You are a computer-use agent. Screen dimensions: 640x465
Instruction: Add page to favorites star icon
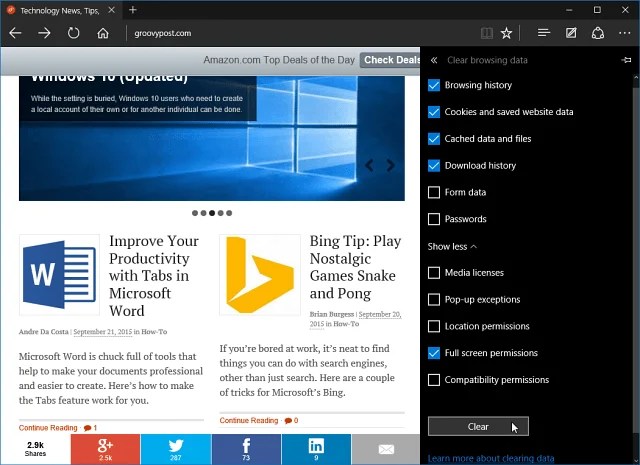point(506,33)
